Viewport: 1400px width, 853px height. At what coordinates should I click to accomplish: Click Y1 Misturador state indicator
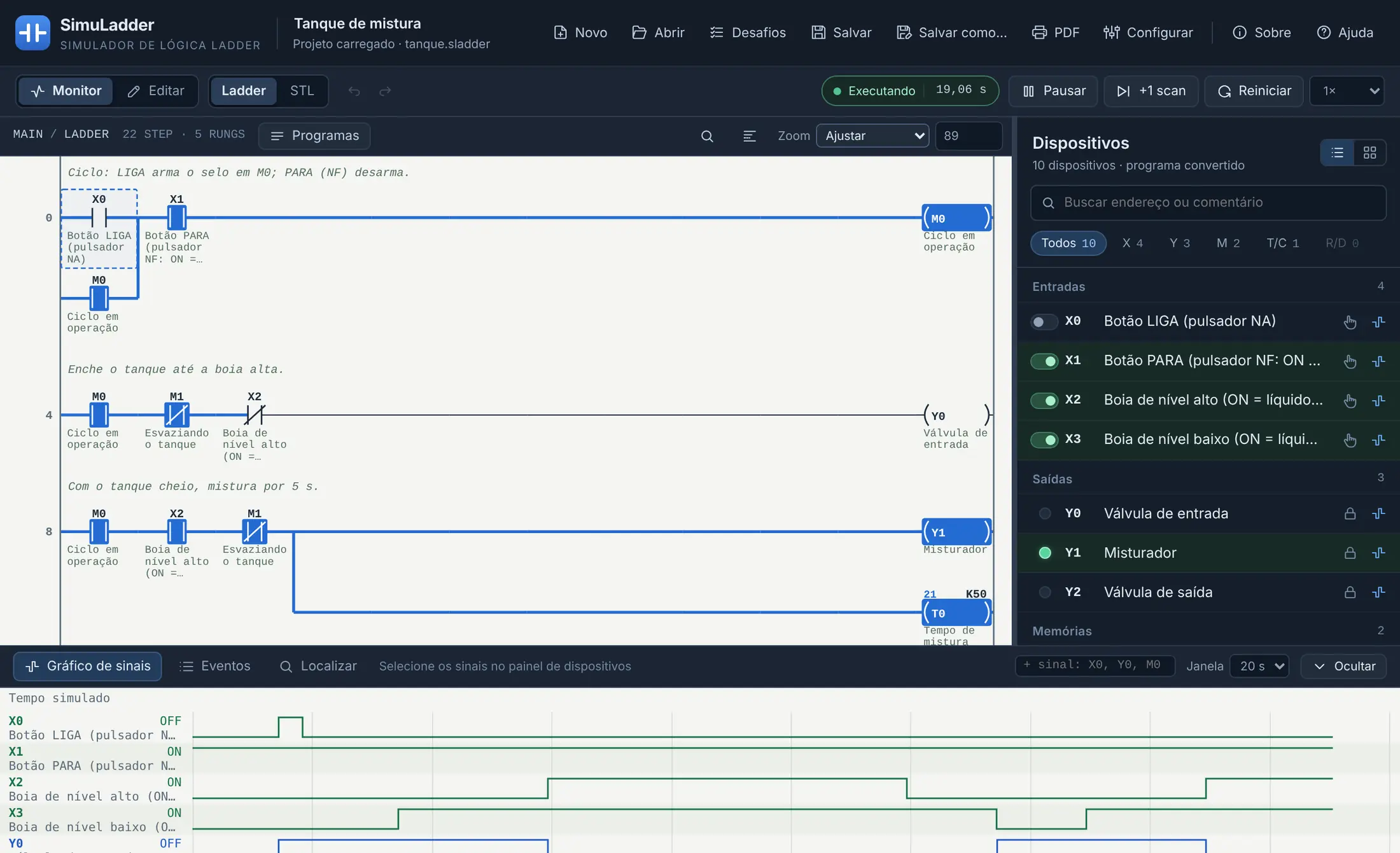tap(1044, 553)
